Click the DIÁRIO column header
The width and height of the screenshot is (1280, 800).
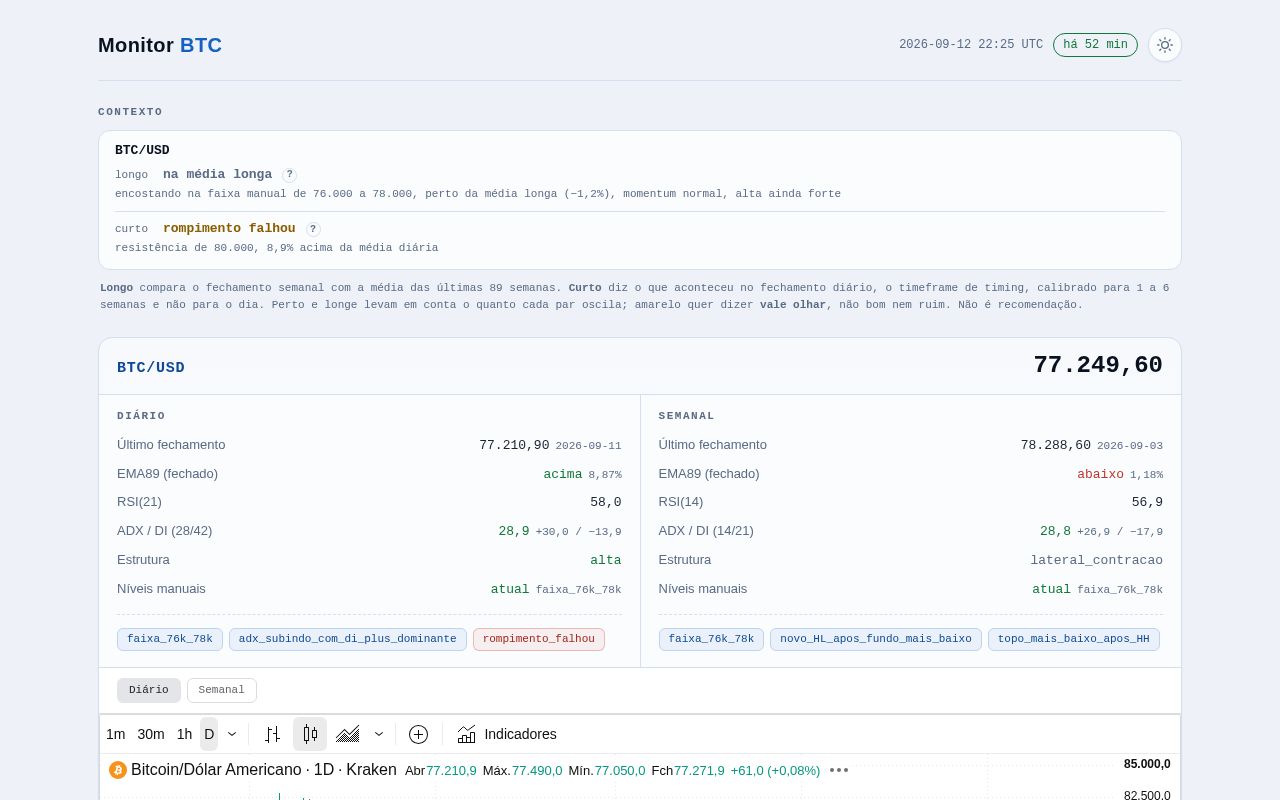coord(141,416)
